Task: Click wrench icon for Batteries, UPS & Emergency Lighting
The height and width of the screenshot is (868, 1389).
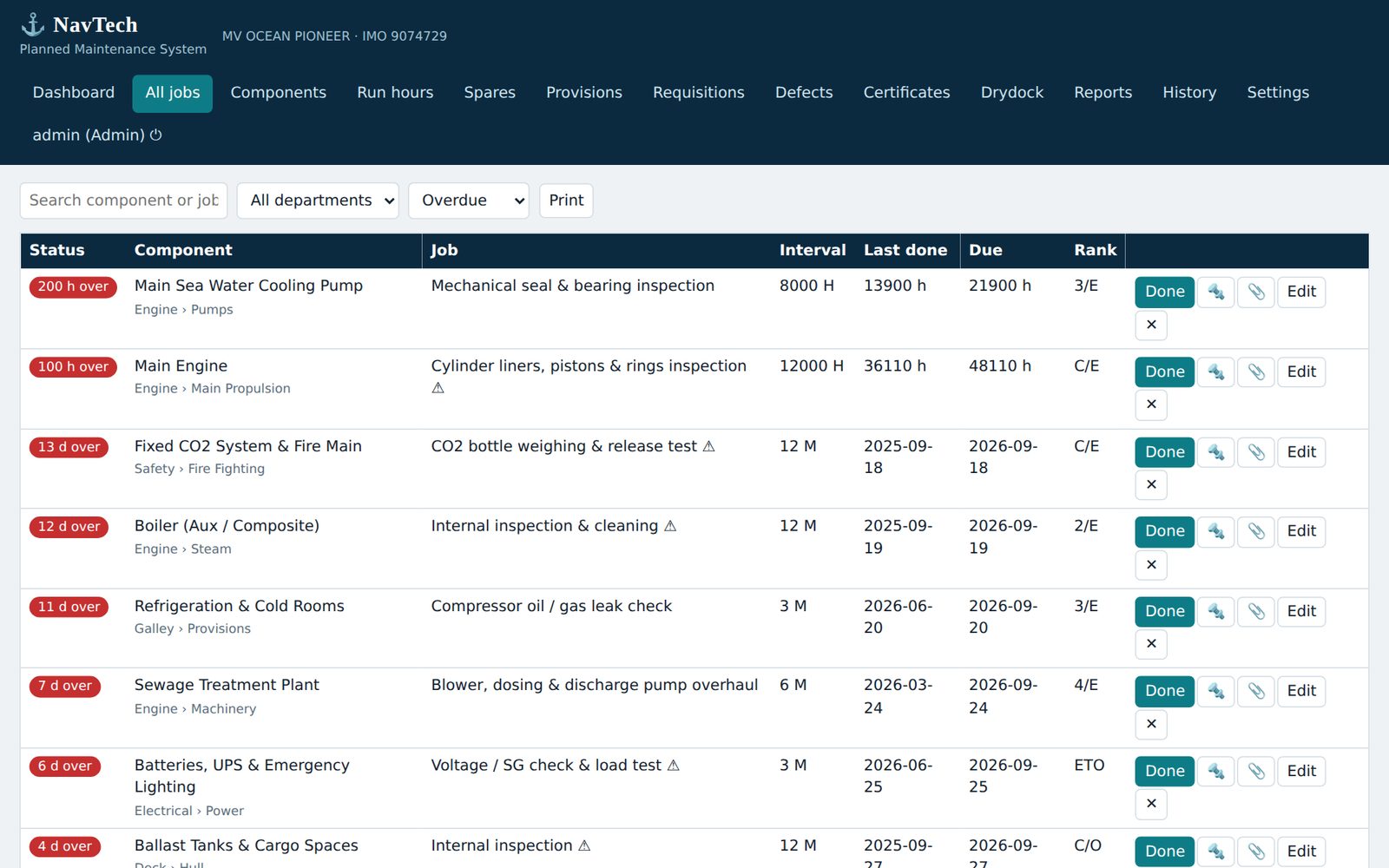Action: coord(1215,771)
